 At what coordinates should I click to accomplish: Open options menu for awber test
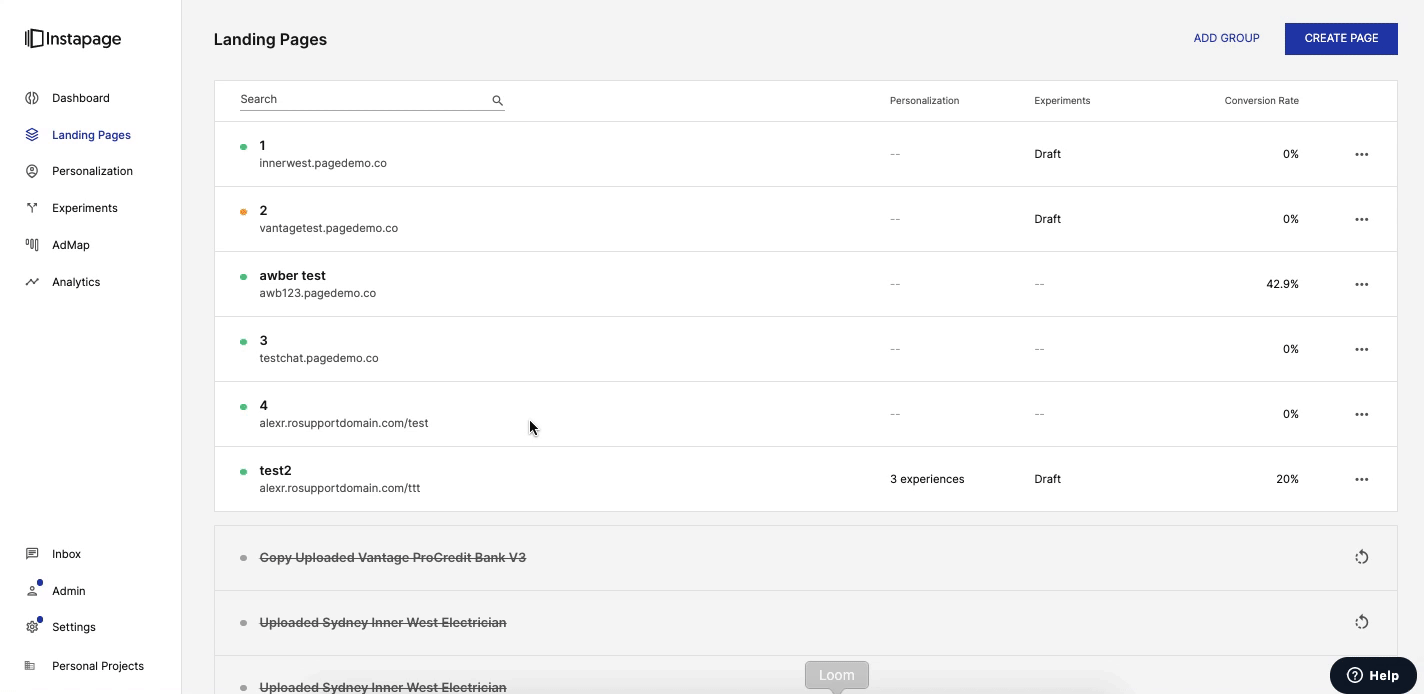pyautogui.click(x=1361, y=285)
